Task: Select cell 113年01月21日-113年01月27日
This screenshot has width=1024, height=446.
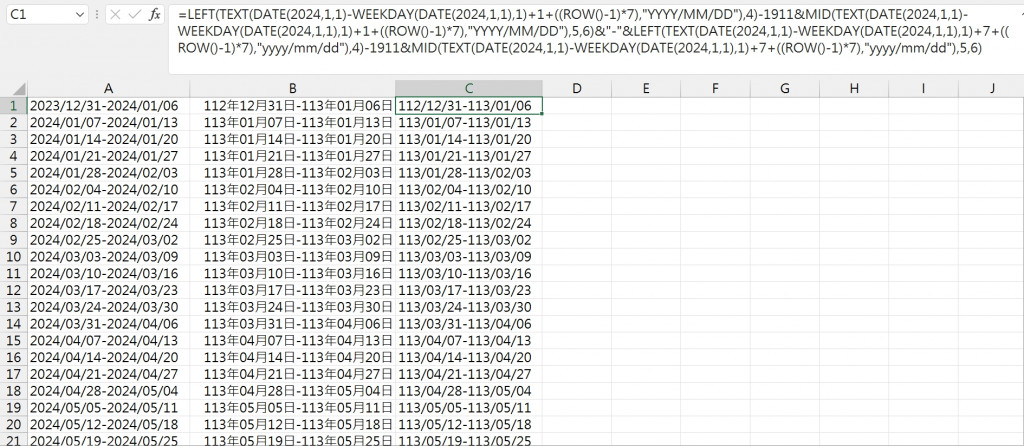Action: tap(293, 156)
